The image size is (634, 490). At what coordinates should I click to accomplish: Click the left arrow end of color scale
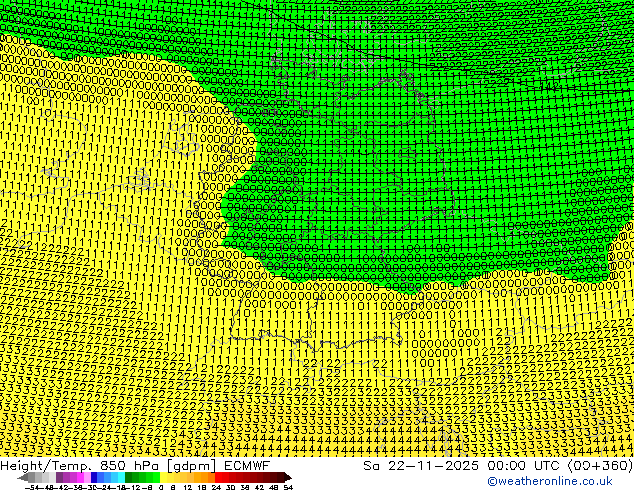click(23, 478)
